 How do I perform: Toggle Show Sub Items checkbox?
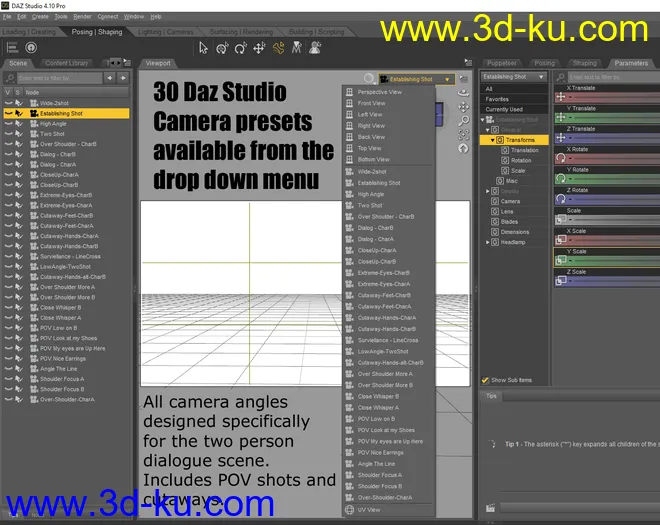tap(487, 380)
